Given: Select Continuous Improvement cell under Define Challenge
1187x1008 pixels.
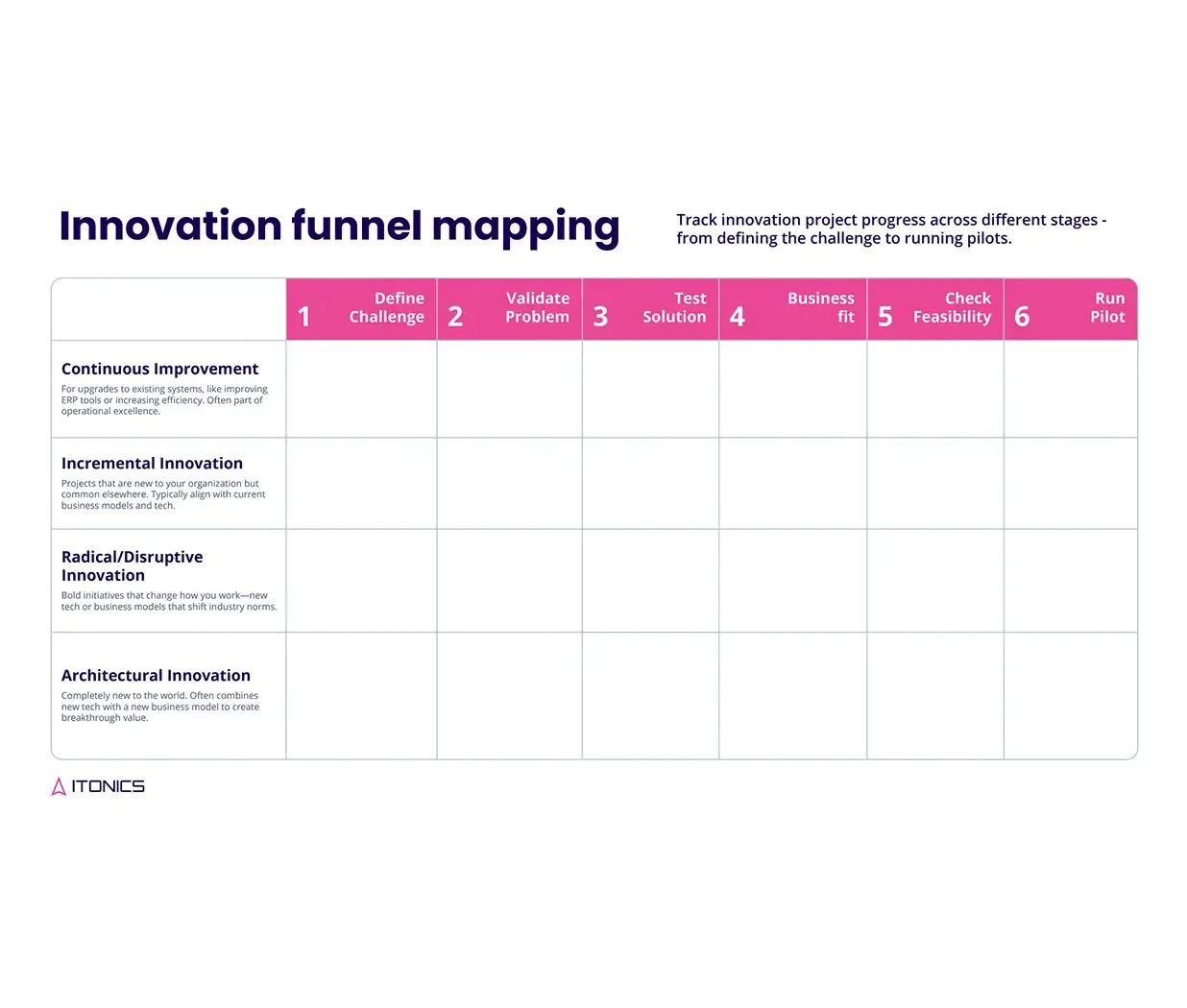Looking at the screenshot, I should coord(361,389).
